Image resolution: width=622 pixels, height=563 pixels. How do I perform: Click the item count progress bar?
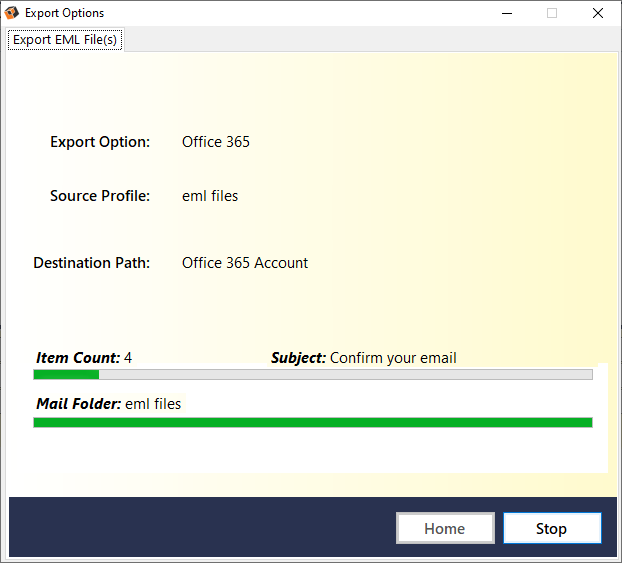[x=312, y=375]
